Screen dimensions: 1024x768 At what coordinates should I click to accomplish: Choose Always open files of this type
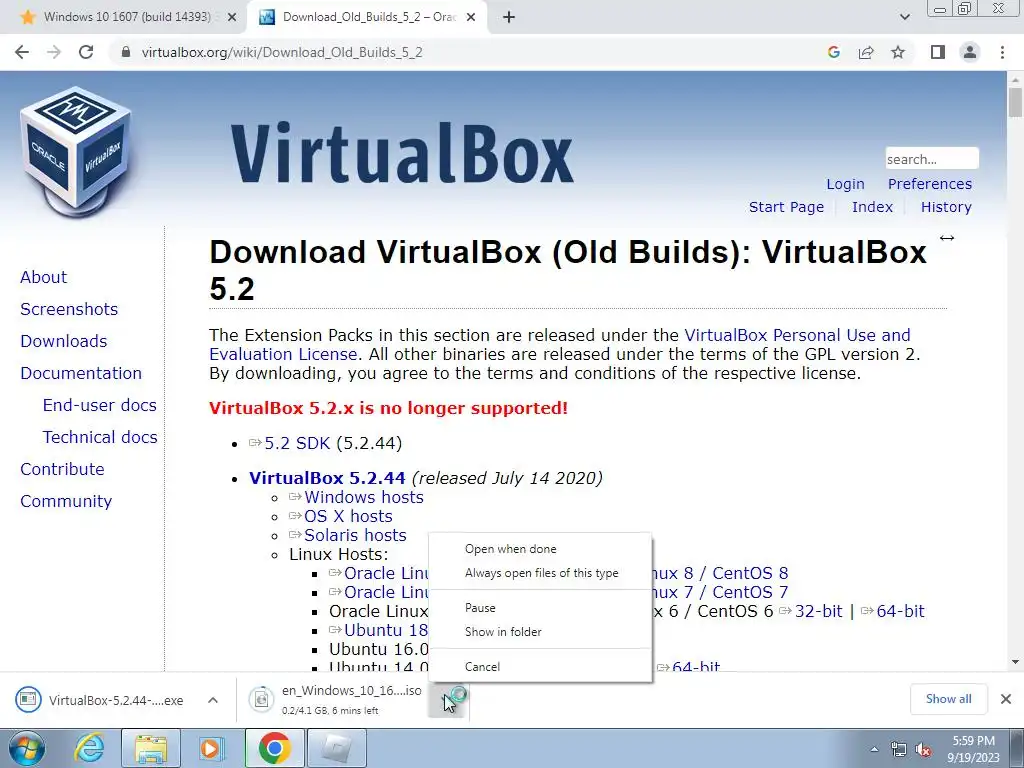[541, 573]
